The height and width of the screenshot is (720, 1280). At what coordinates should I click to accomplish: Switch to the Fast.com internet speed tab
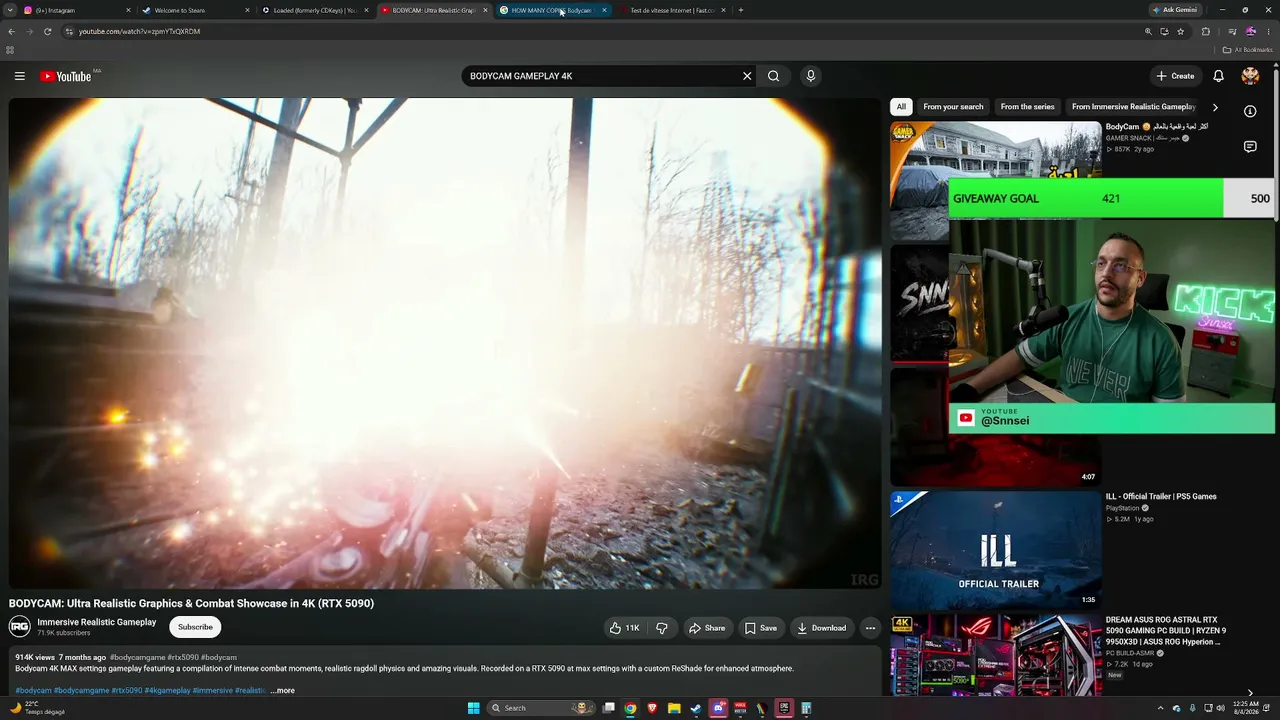point(671,10)
